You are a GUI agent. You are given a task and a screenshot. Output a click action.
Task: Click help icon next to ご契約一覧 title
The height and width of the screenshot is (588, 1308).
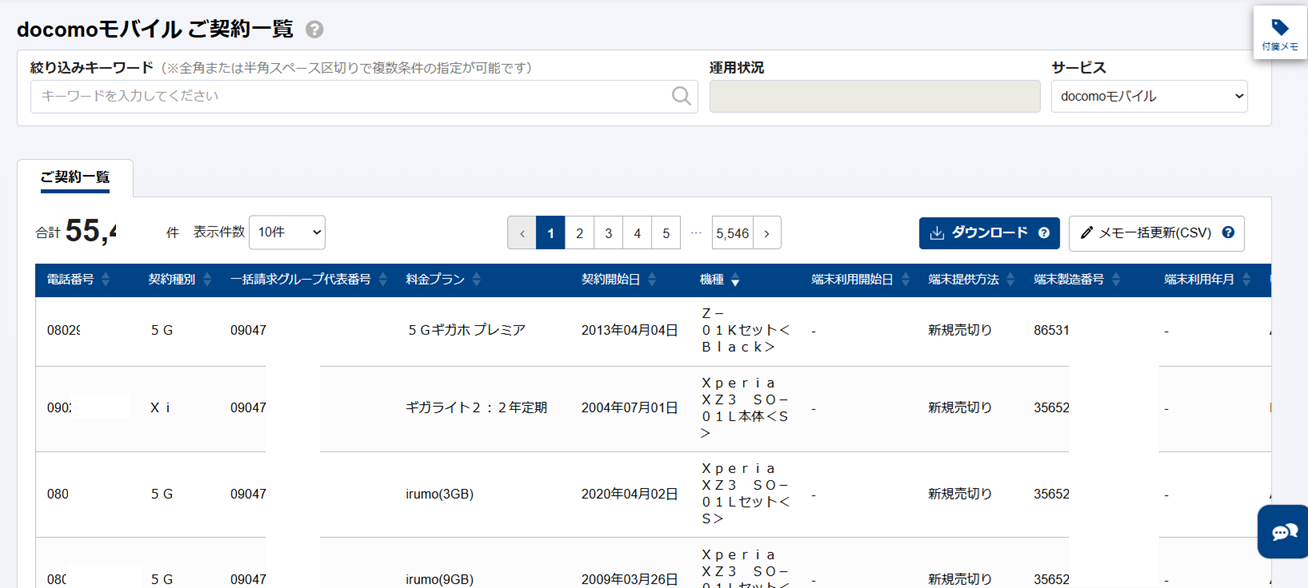315,29
